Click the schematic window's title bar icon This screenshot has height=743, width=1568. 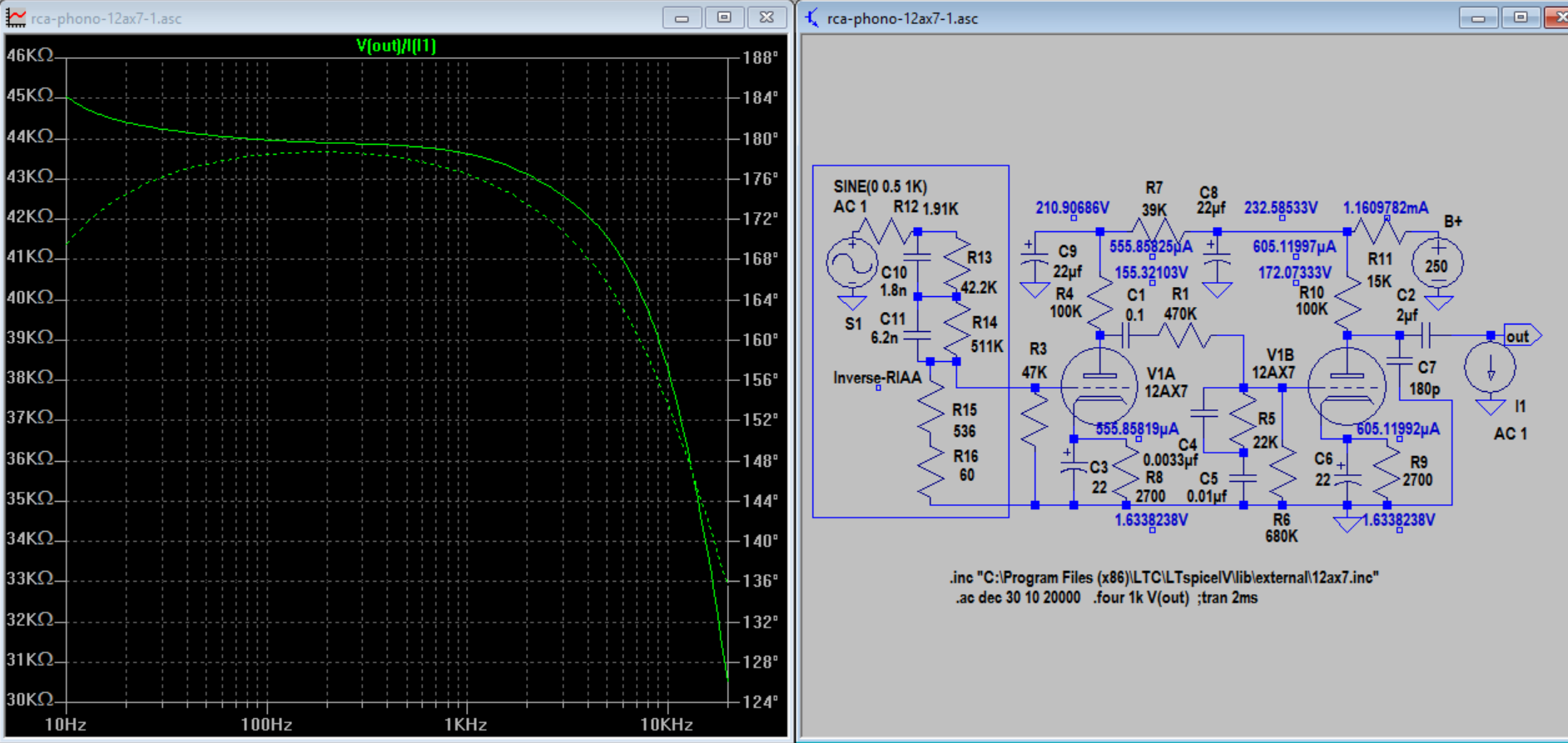tap(811, 17)
